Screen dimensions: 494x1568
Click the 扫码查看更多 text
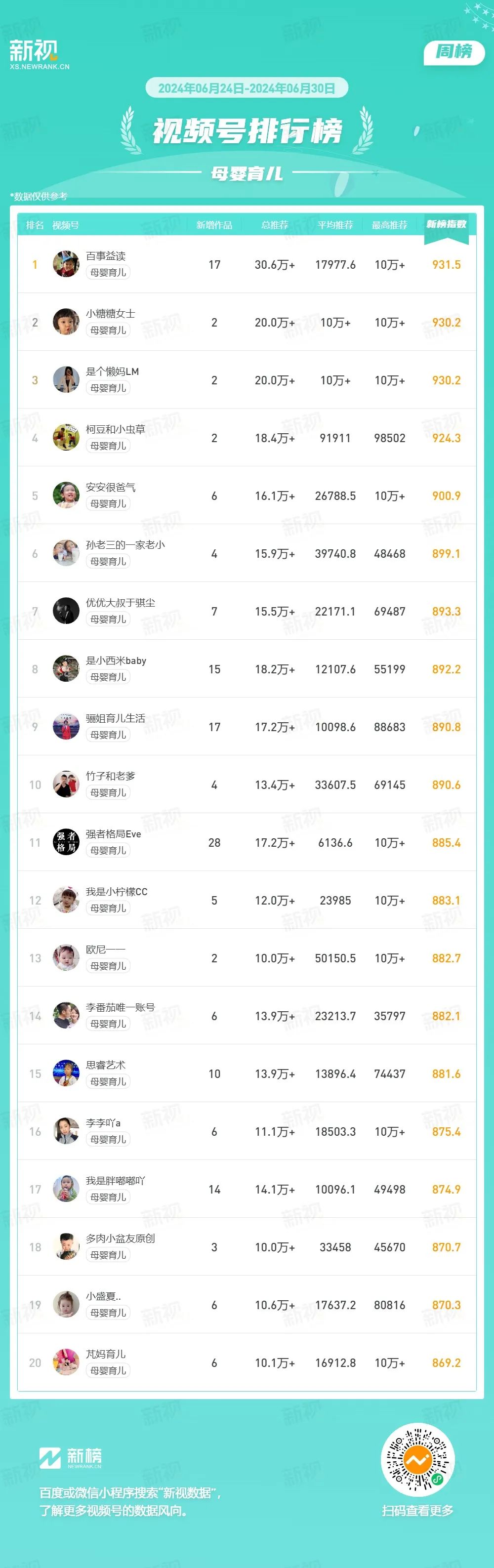coord(417,1510)
